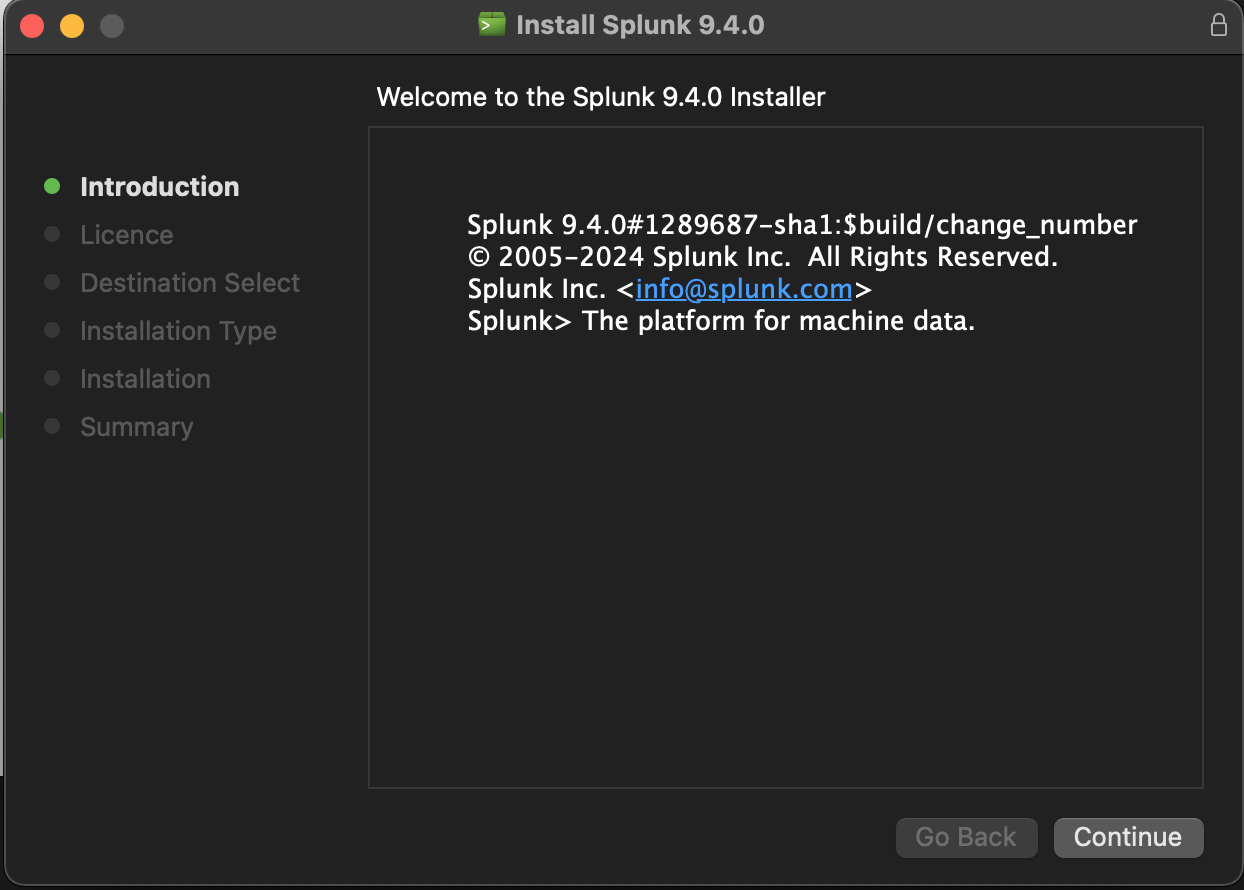The image size is (1244, 890).
Task: Open the info@splunk.com email link
Action: pos(744,289)
